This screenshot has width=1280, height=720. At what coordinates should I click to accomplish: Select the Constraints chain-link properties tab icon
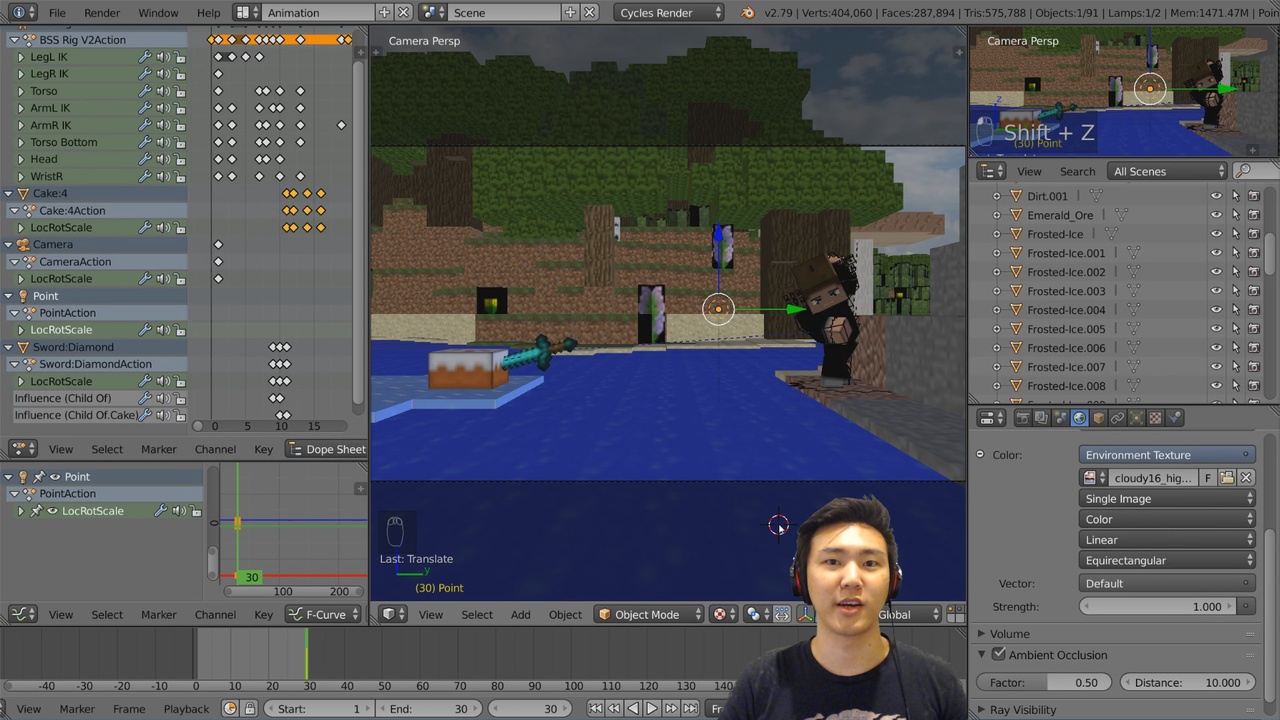[x=1117, y=418]
